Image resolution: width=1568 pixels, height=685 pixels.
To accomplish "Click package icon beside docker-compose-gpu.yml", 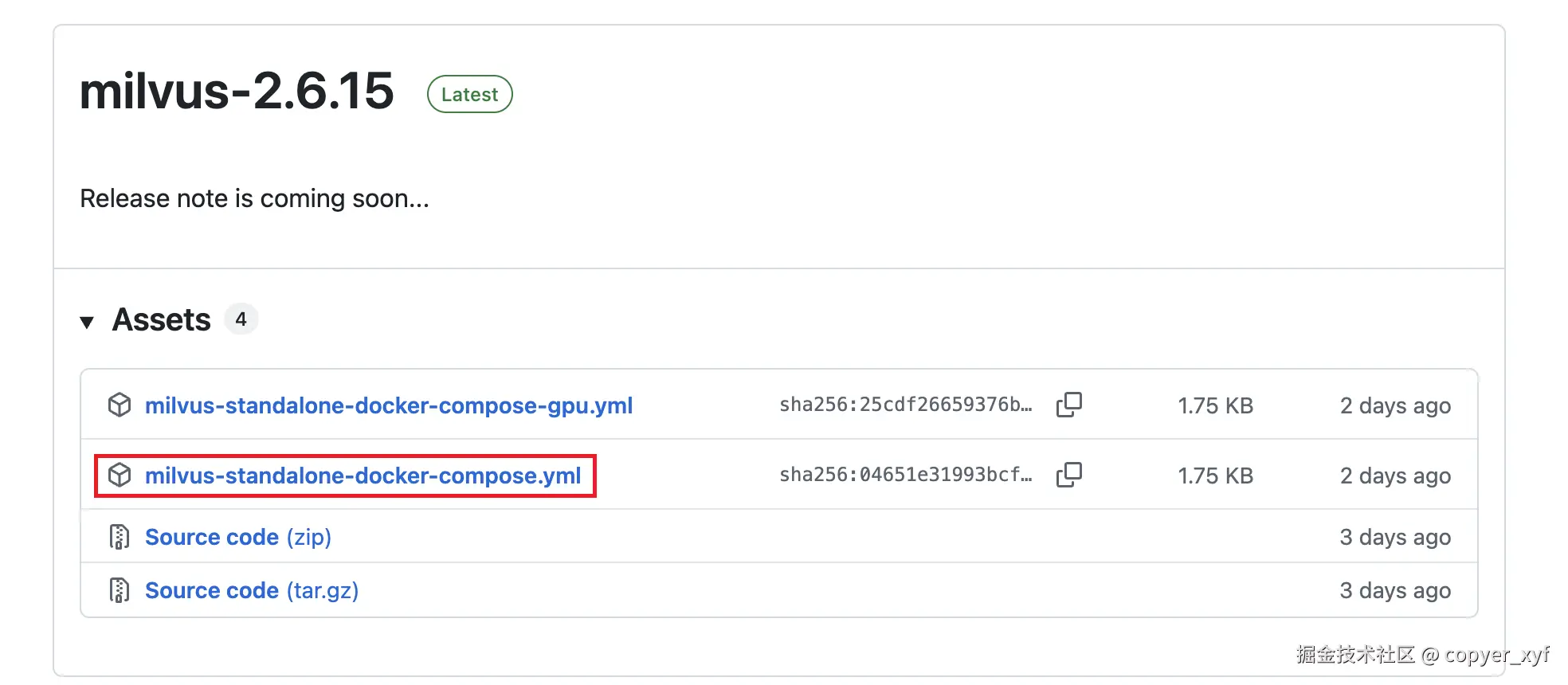I will click(120, 405).
